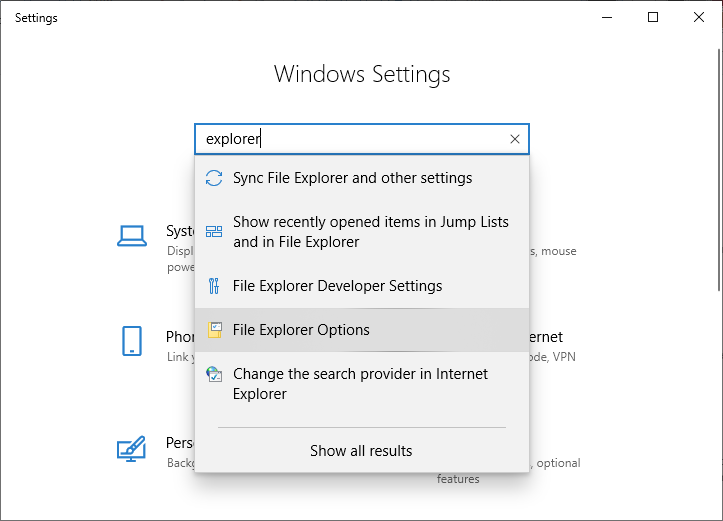Click Show all results
Screen dimensions: 723x521
pos(361,450)
